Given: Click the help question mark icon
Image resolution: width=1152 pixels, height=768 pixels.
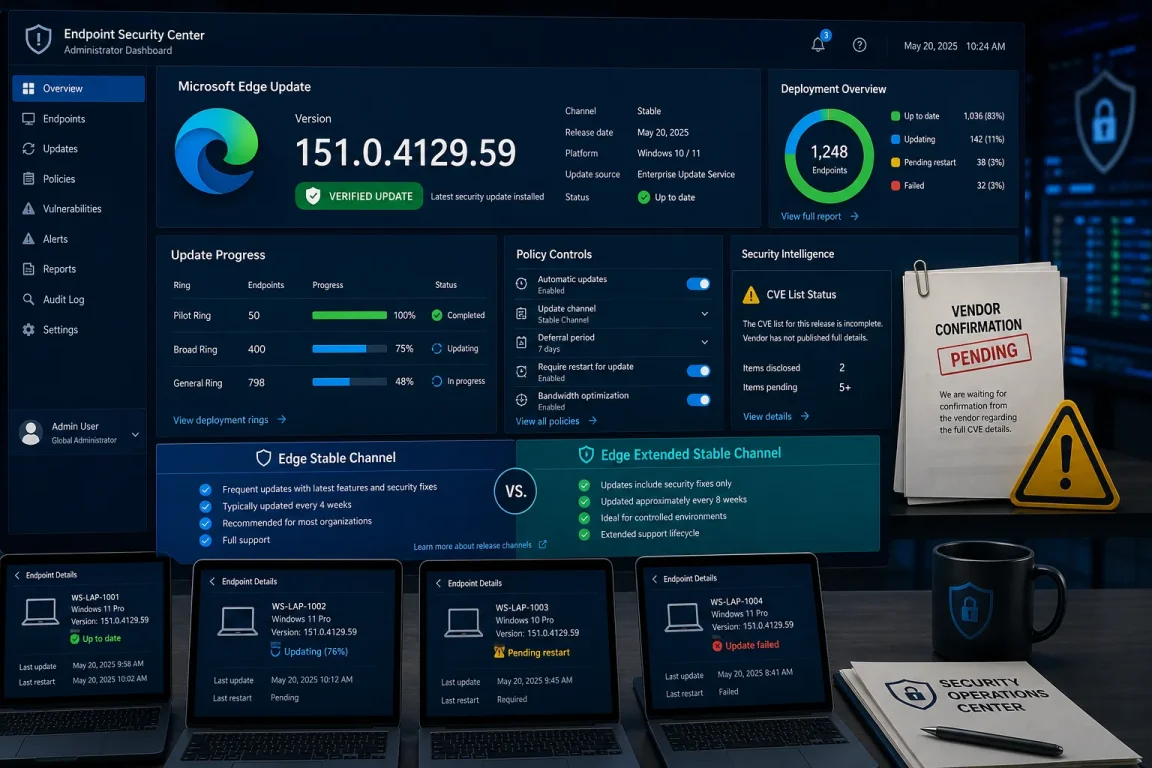Looking at the screenshot, I should click(859, 45).
